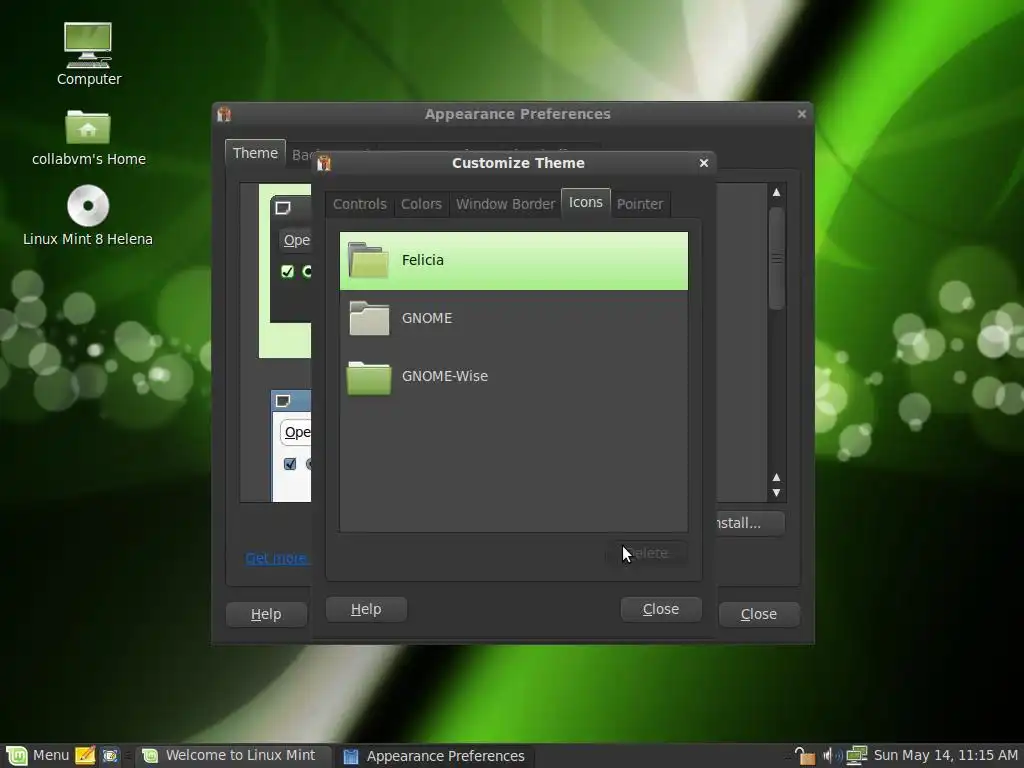Close the Customize Theme dialog with X
This screenshot has width=1024, height=768.
tap(704, 163)
